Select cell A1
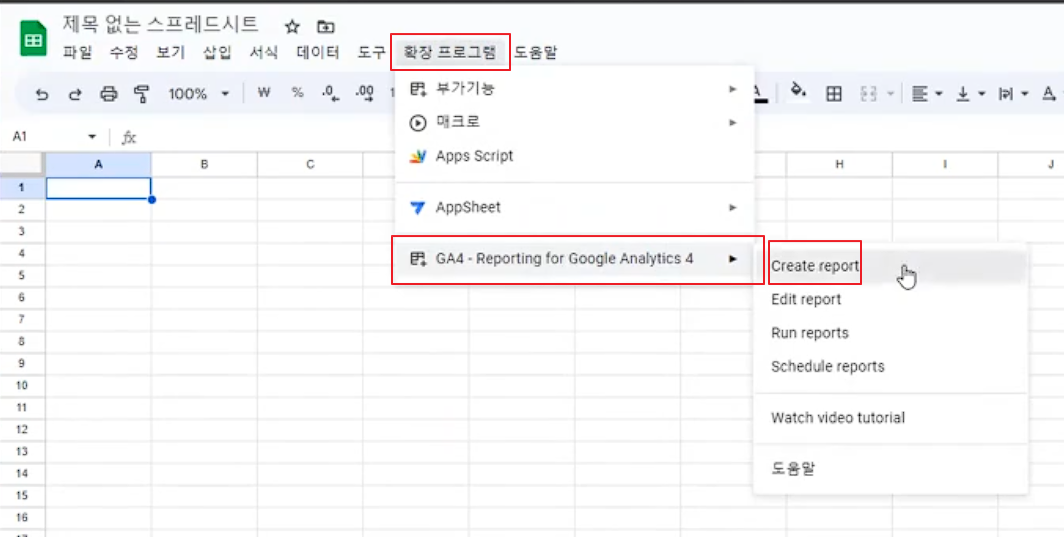 pos(98,188)
